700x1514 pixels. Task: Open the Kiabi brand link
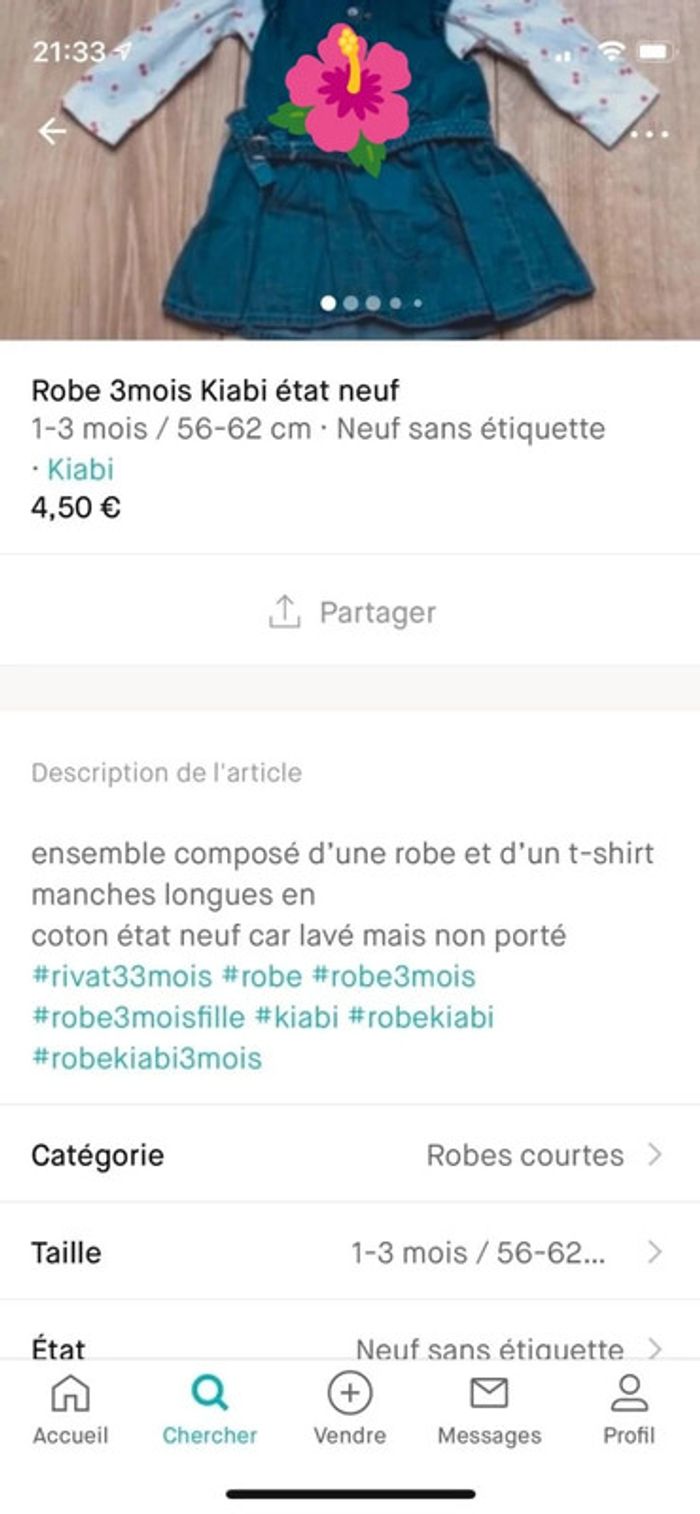click(82, 466)
